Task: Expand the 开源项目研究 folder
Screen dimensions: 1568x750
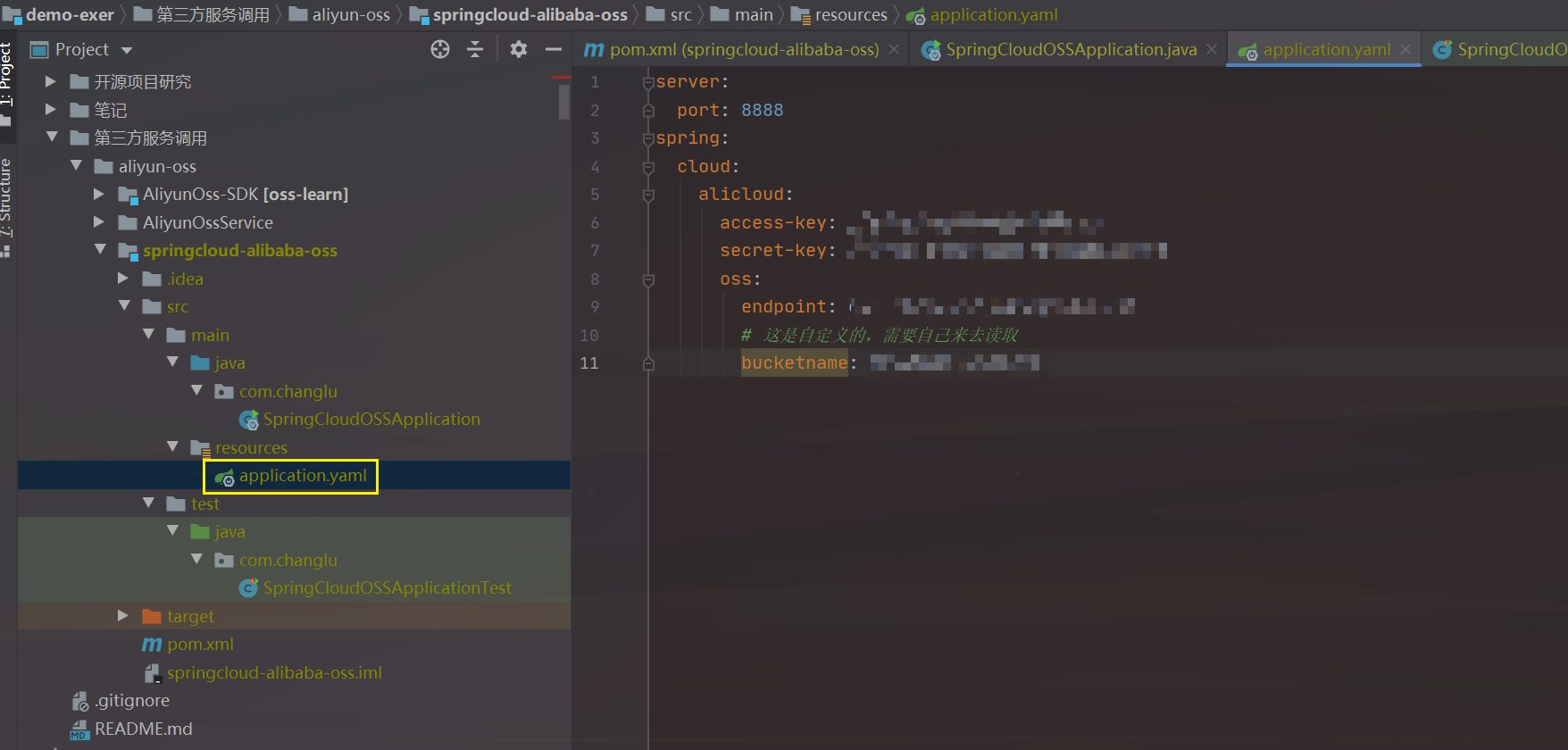Action: [51, 81]
